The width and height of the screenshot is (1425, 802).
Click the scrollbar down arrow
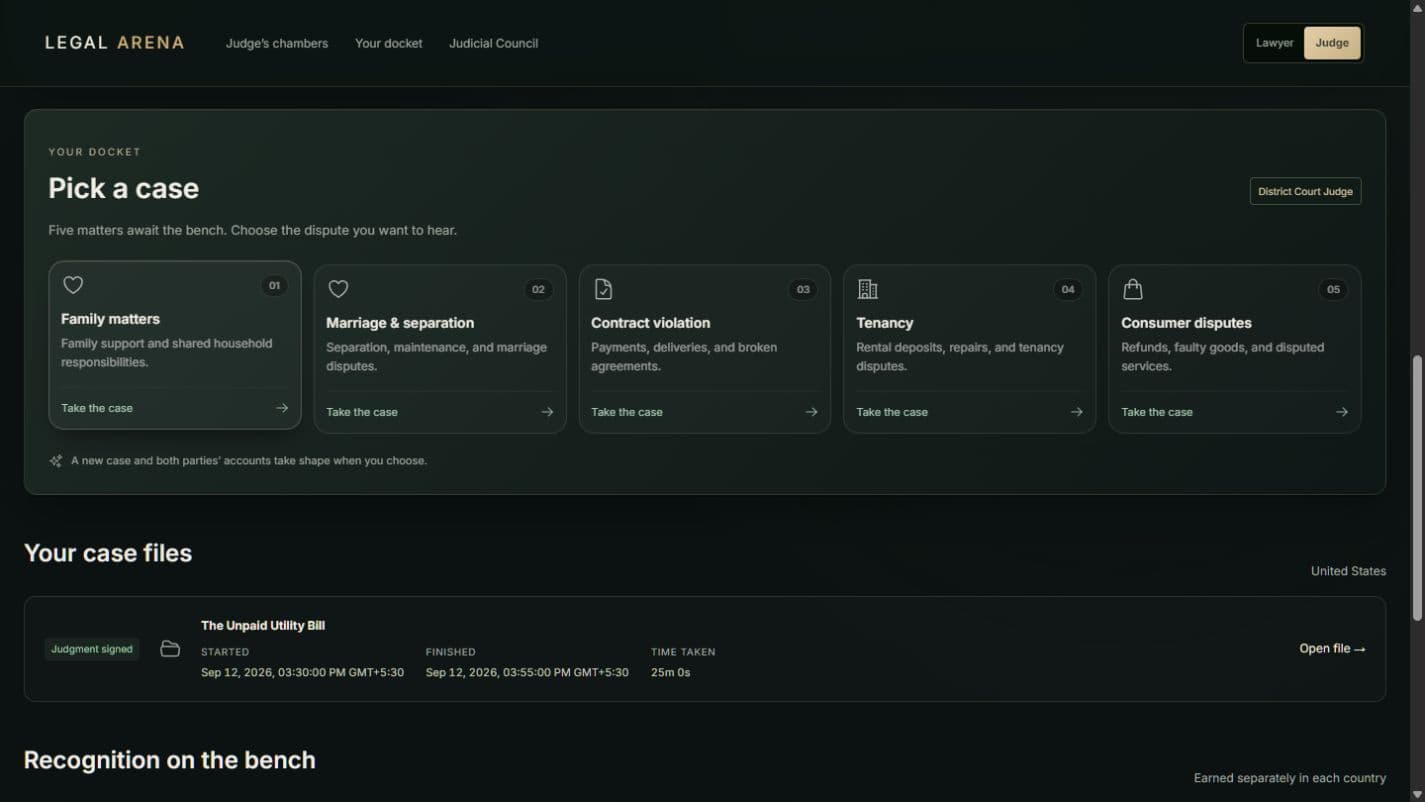(x=1416, y=794)
